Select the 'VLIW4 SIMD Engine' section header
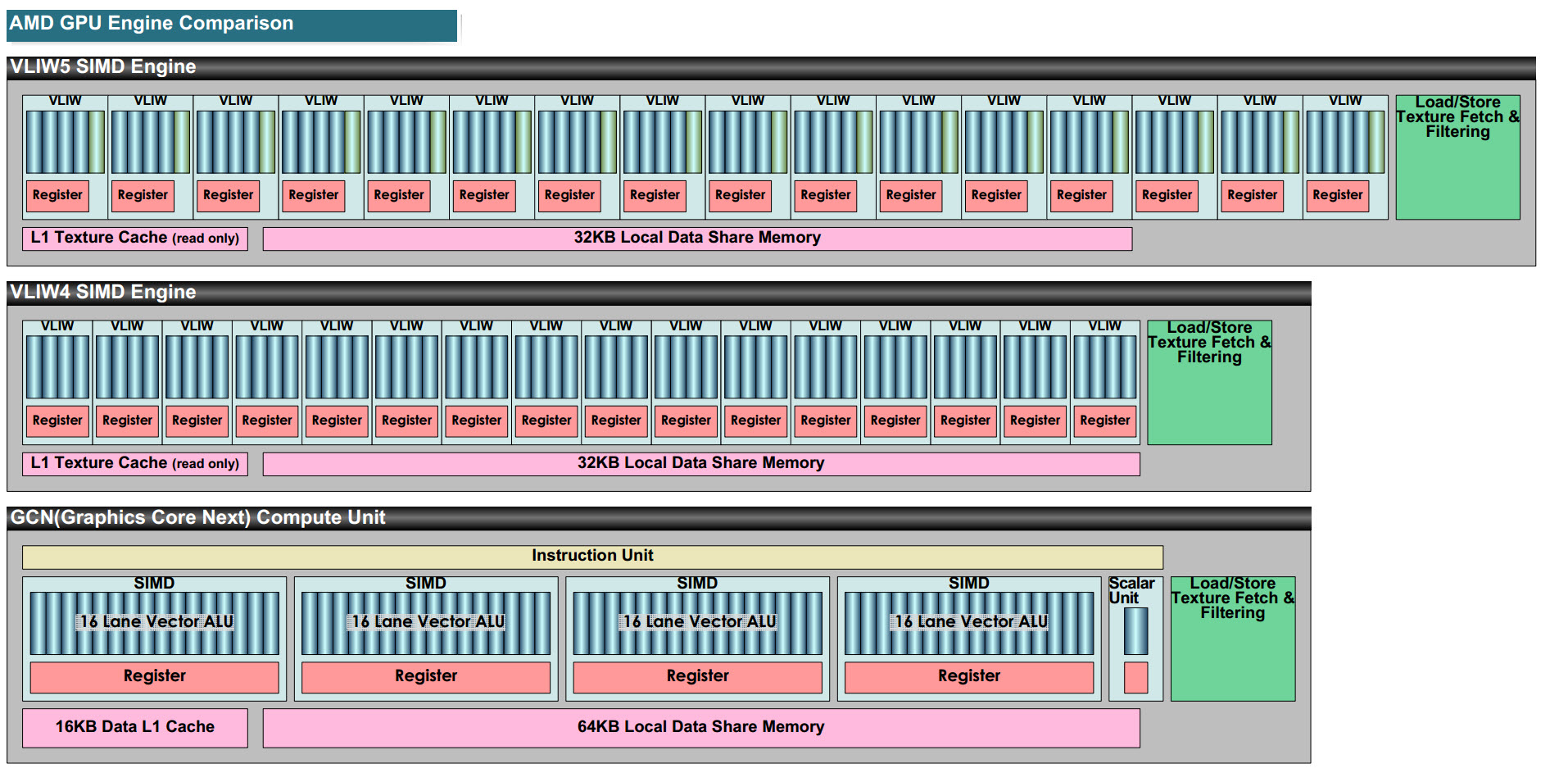Image resolution: width=1568 pixels, height=773 pixels. point(659,293)
